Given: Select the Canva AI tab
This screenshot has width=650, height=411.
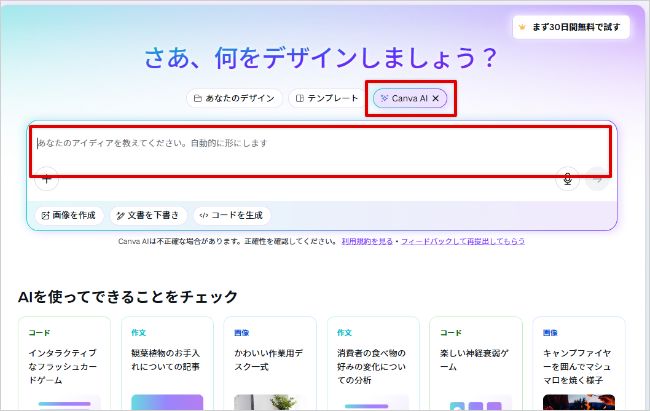Looking at the screenshot, I should [410, 98].
